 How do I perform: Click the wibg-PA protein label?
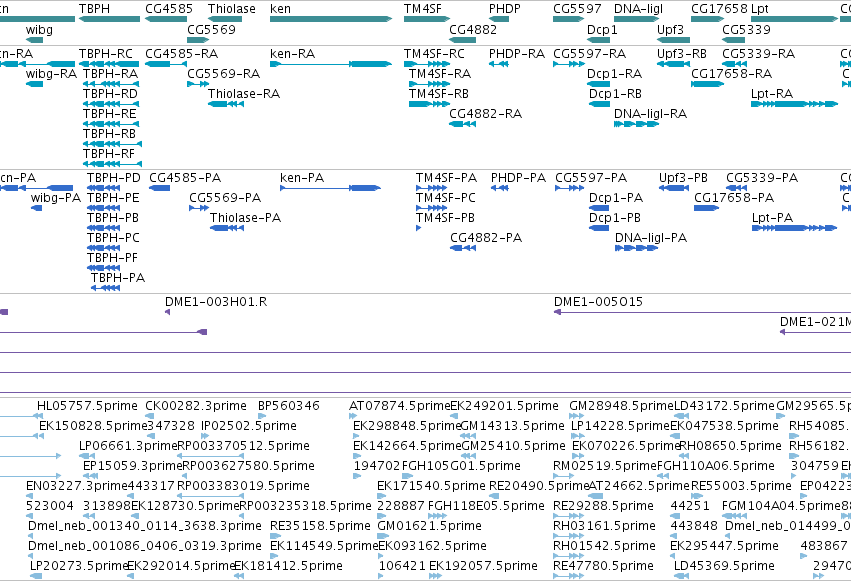56,198
